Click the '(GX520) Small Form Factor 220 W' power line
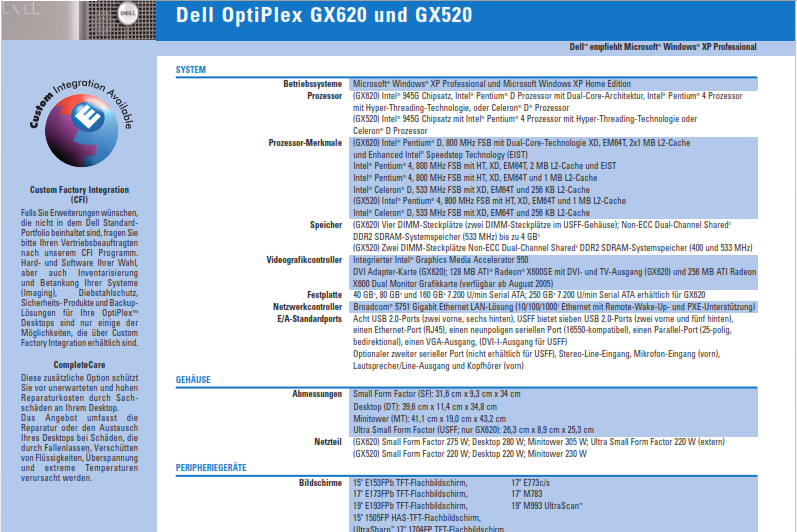The width and height of the screenshot is (797, 532). coord(470,454)
